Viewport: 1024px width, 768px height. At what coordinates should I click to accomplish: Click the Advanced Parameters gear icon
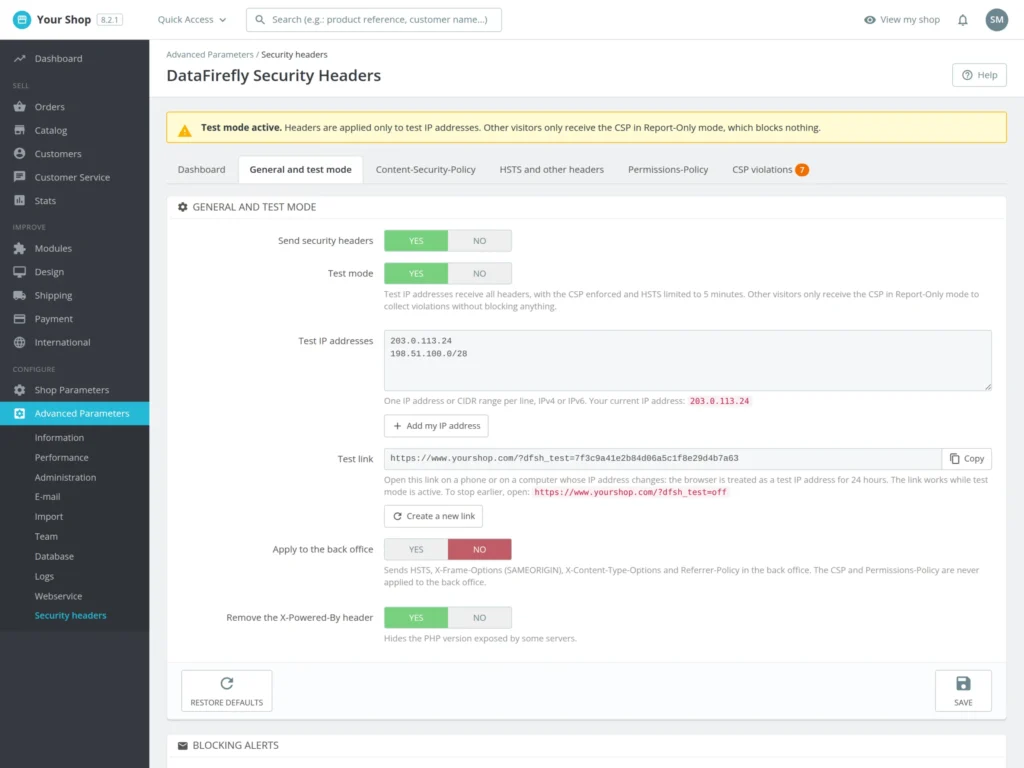coord(20,413)
